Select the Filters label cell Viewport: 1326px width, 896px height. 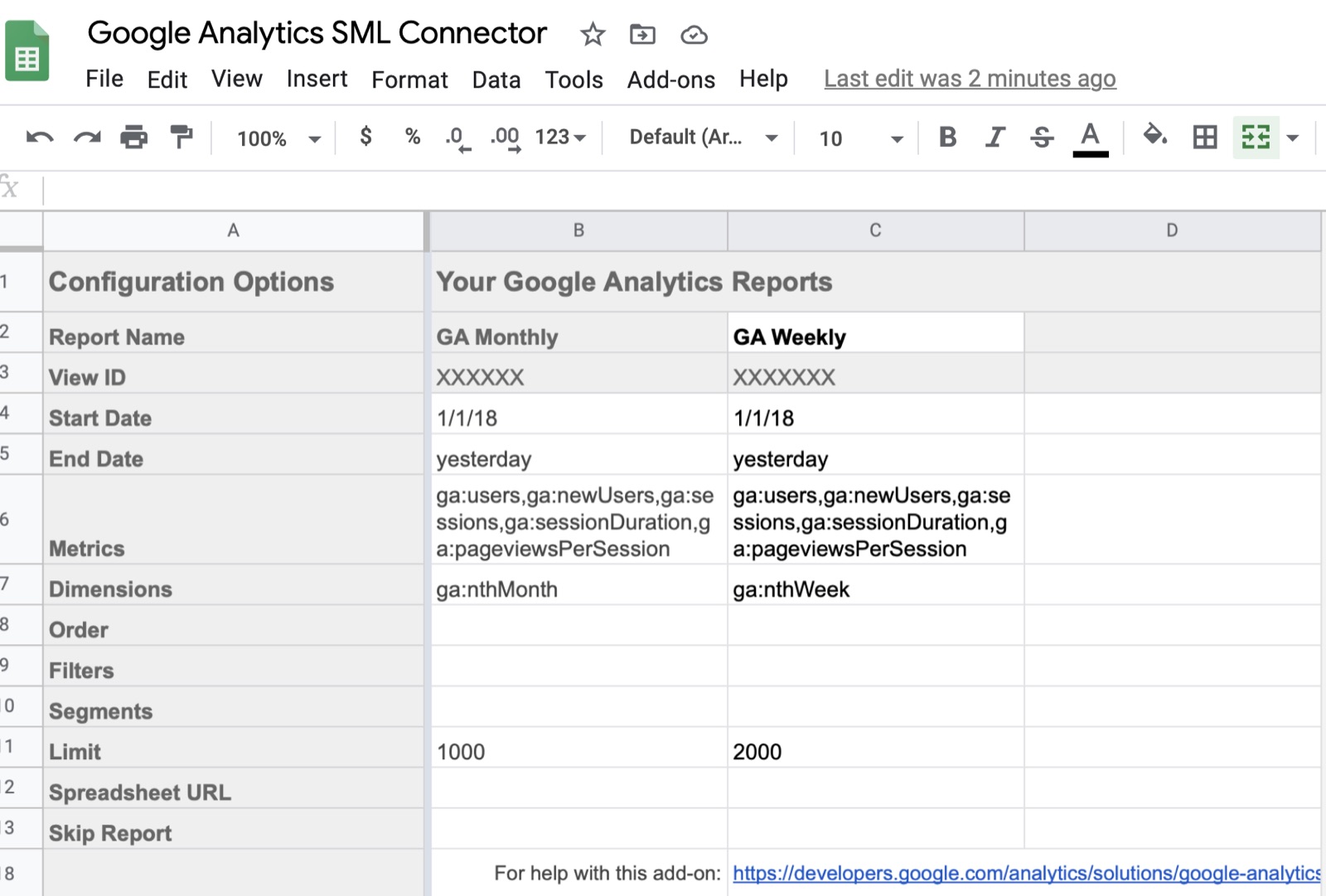tap(234, 666)
